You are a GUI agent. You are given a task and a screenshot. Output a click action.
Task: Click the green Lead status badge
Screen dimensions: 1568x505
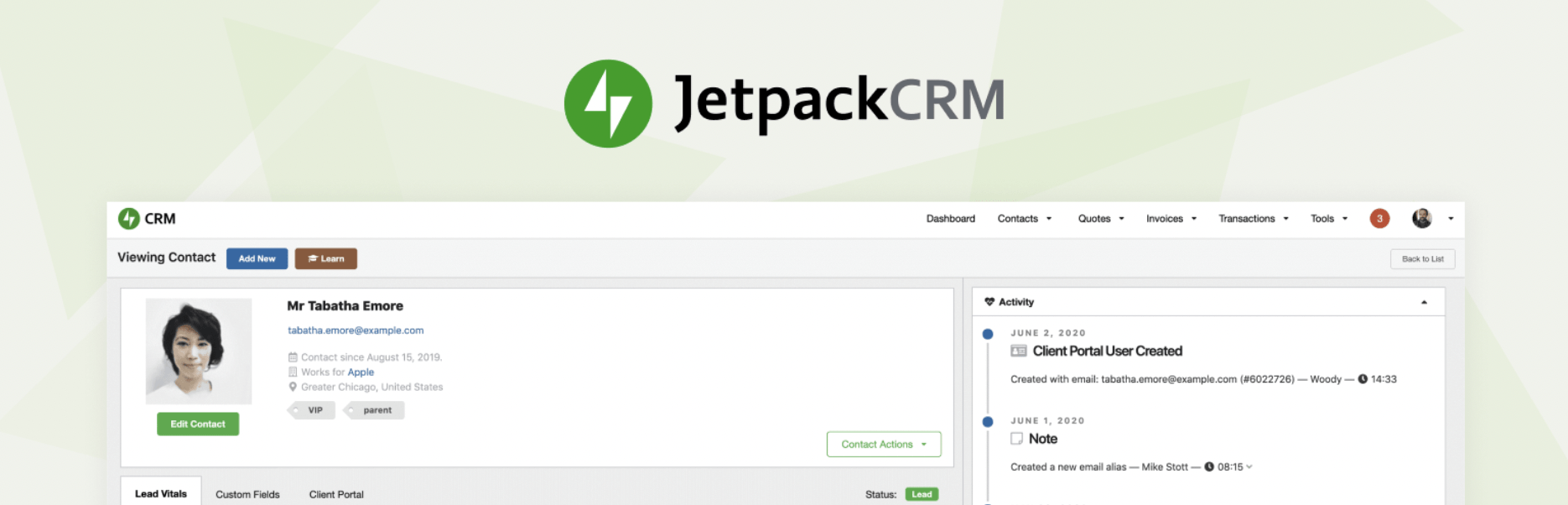coord(922,495)
